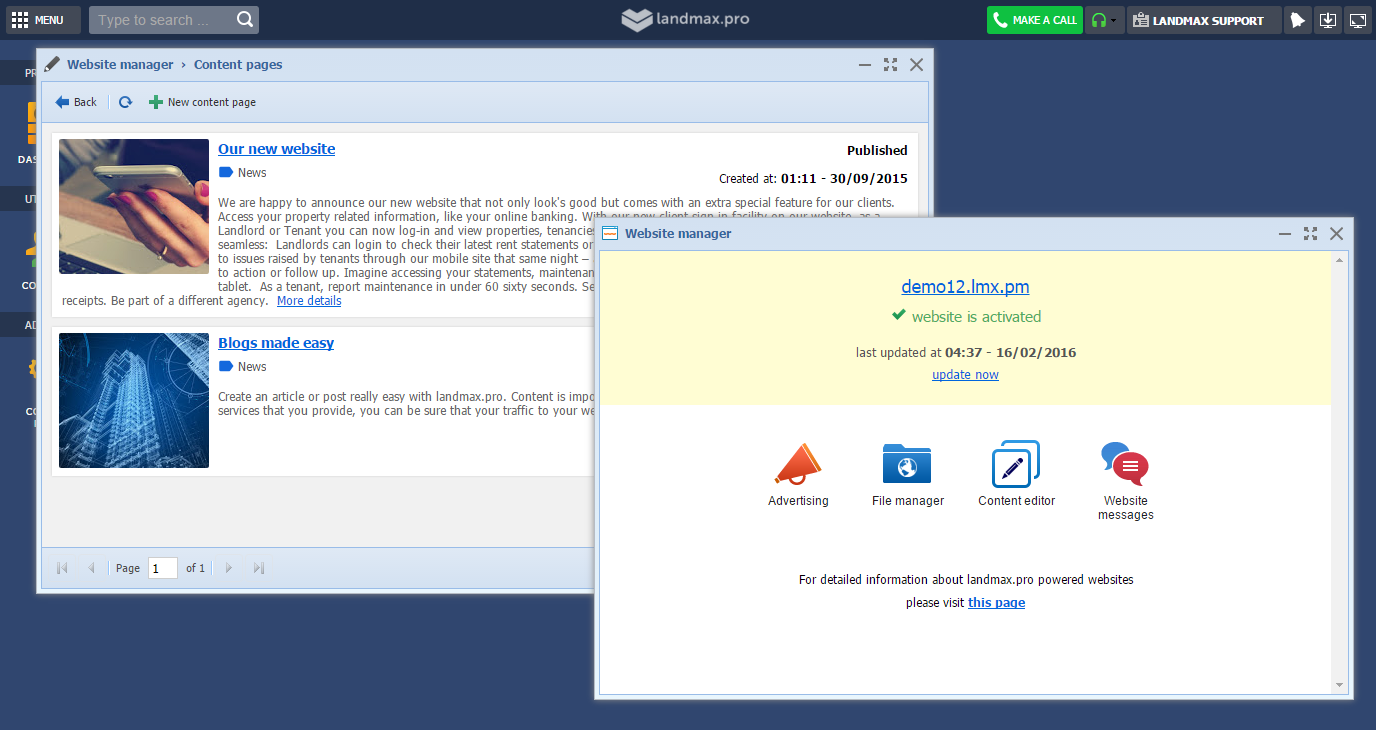The width and height of the screenshot is (1376, 730).
Task: Click Website manager in the breadcrumb
Action: pyautogui.click(x=120, y=65)
